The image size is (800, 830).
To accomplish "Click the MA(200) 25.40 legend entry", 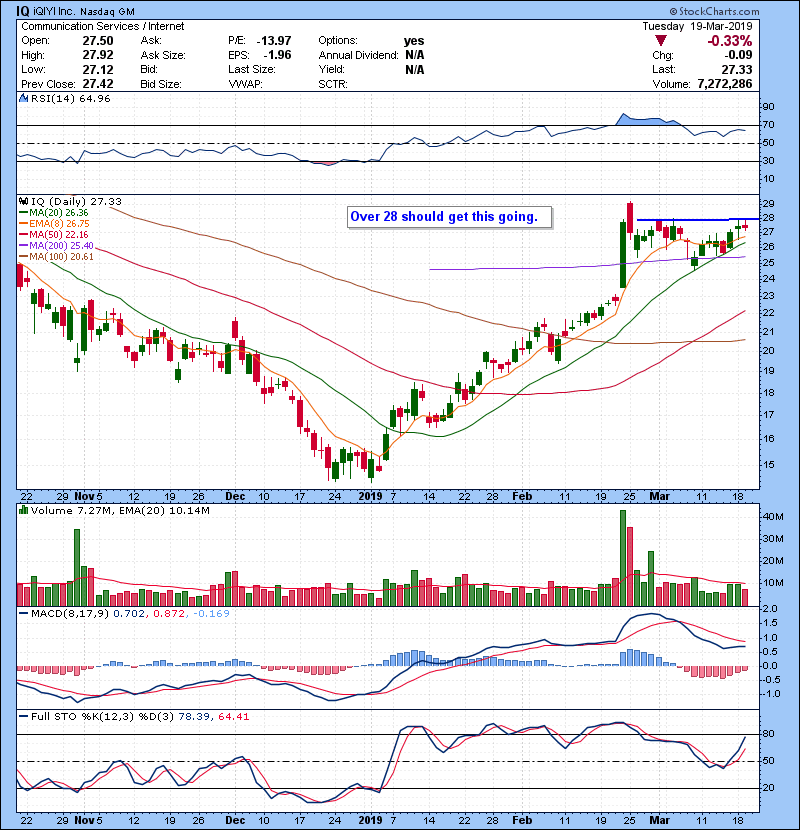I will [57, 246].
